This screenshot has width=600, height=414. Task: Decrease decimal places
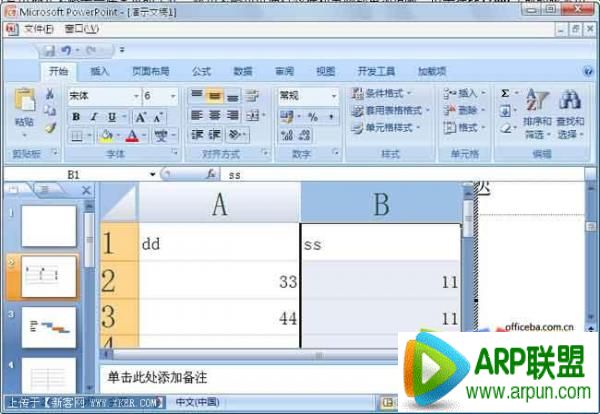pos(305,135)
